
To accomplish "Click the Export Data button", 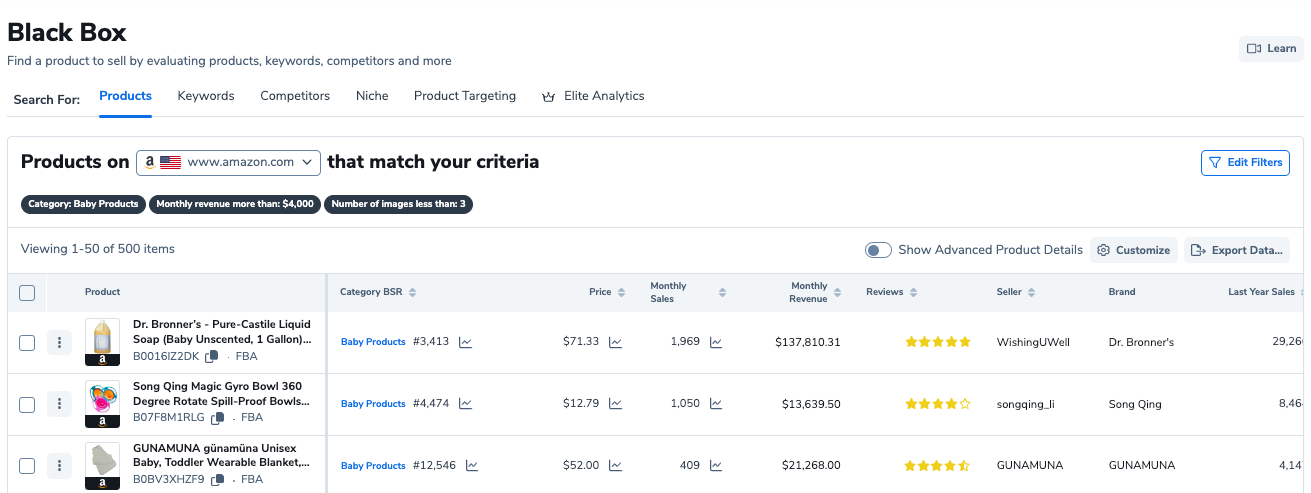I will (x=1237, y=250).
